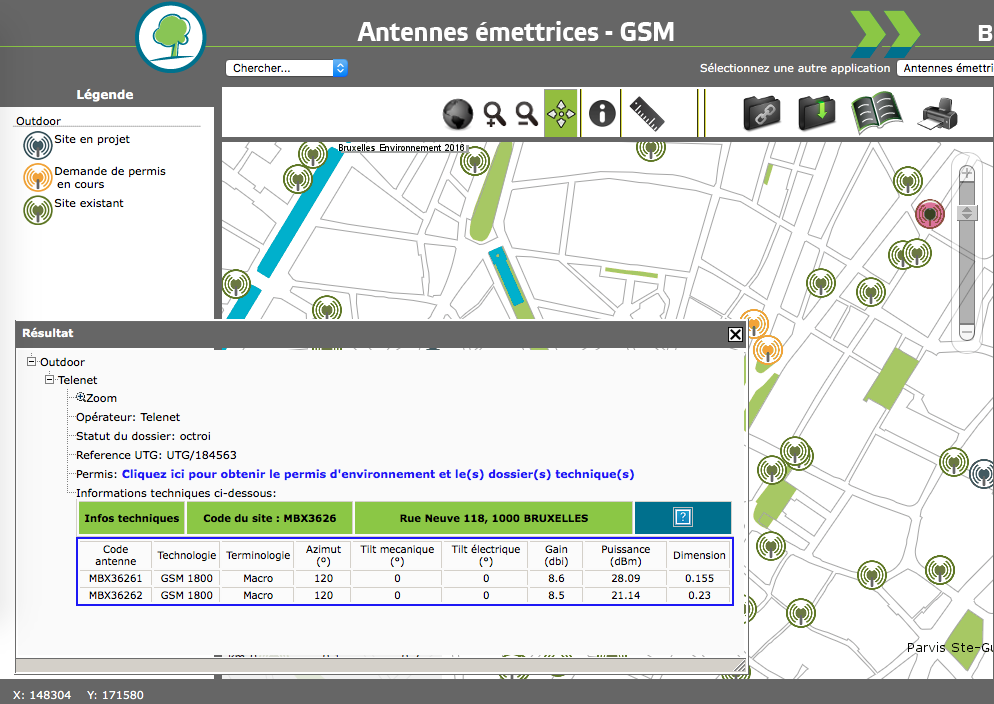Click the 0.23 dimension value
This screenshot has width=994, height=704.
coord(699,595)
